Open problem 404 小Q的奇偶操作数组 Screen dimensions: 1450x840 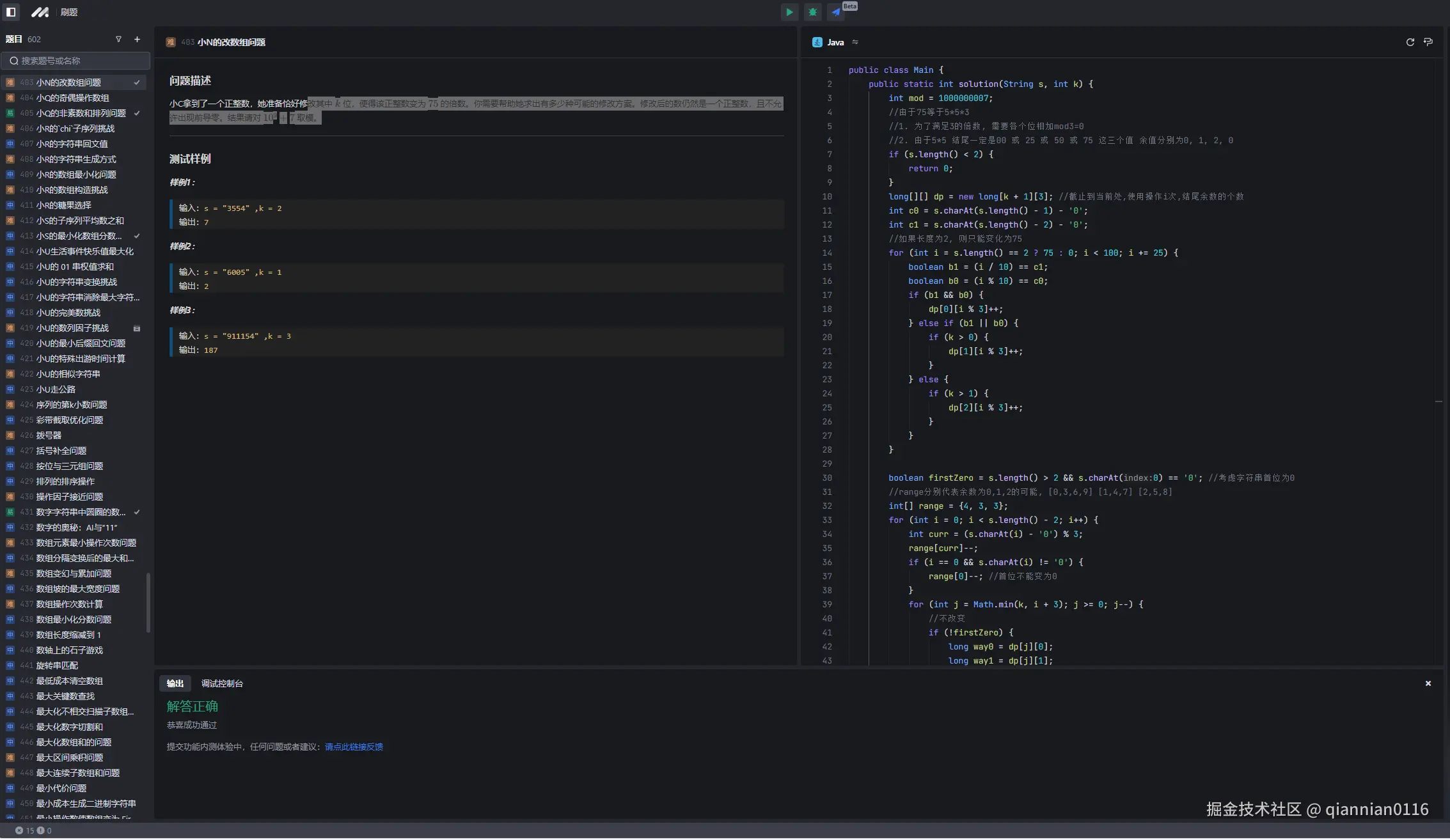pyautogui.click(x=72, y=98)
